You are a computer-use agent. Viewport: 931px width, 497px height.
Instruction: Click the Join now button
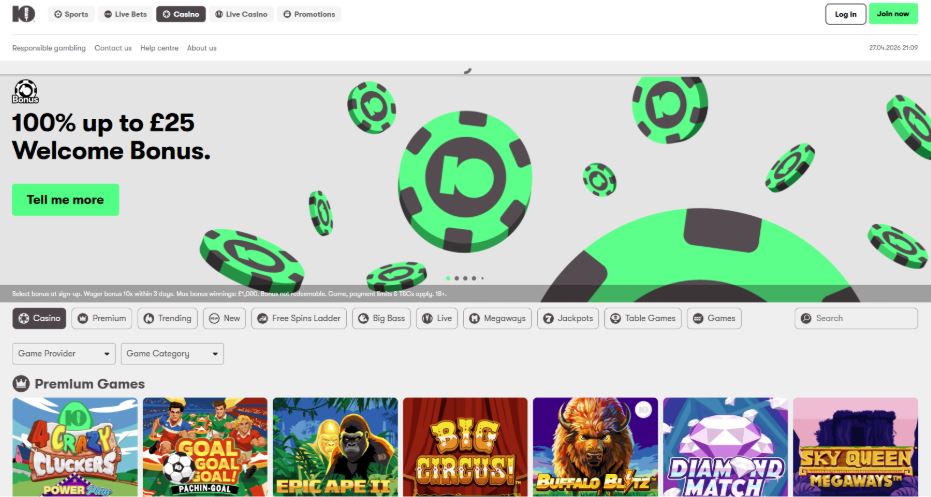(893, 14)
